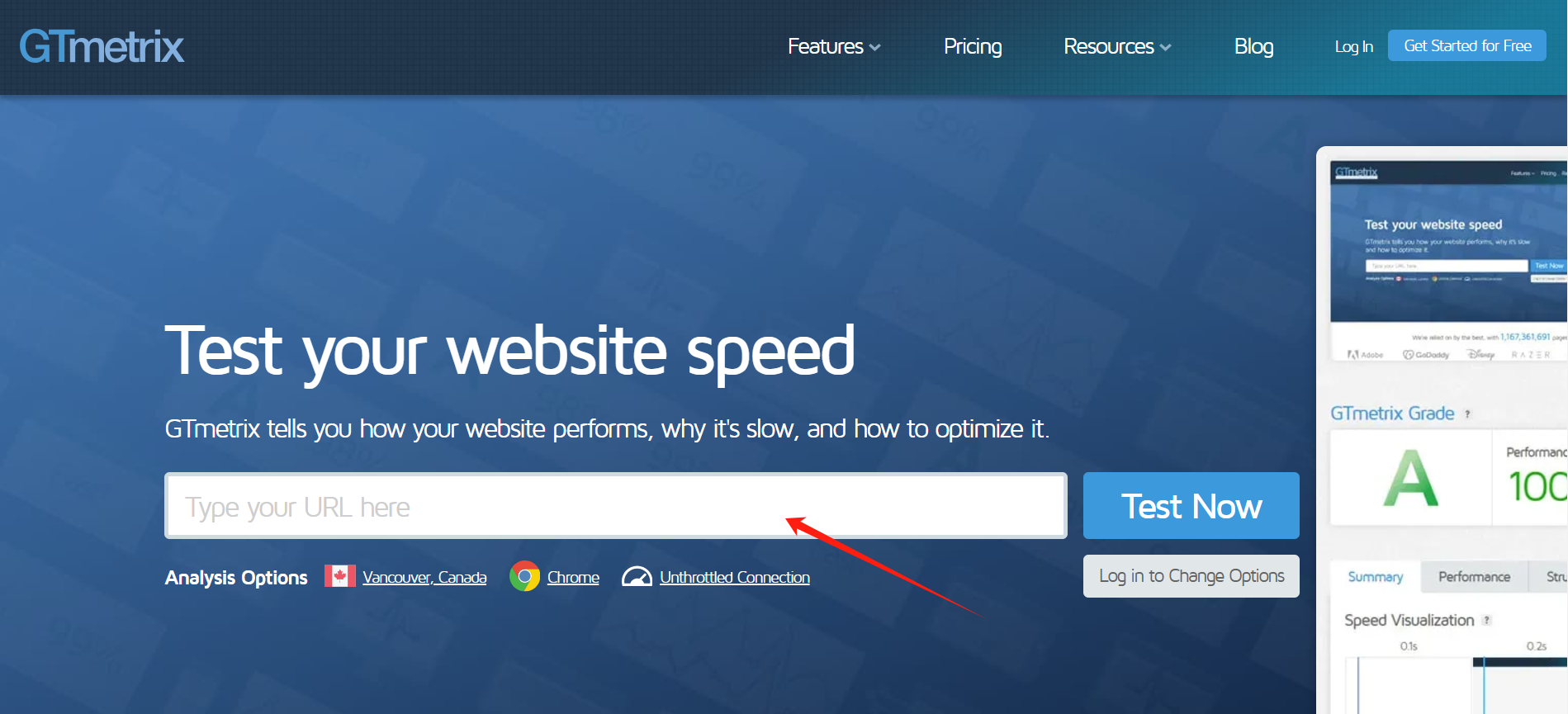Click the Test Now button
This screenshot has width=1568, height=714.
pos(1191,505)
